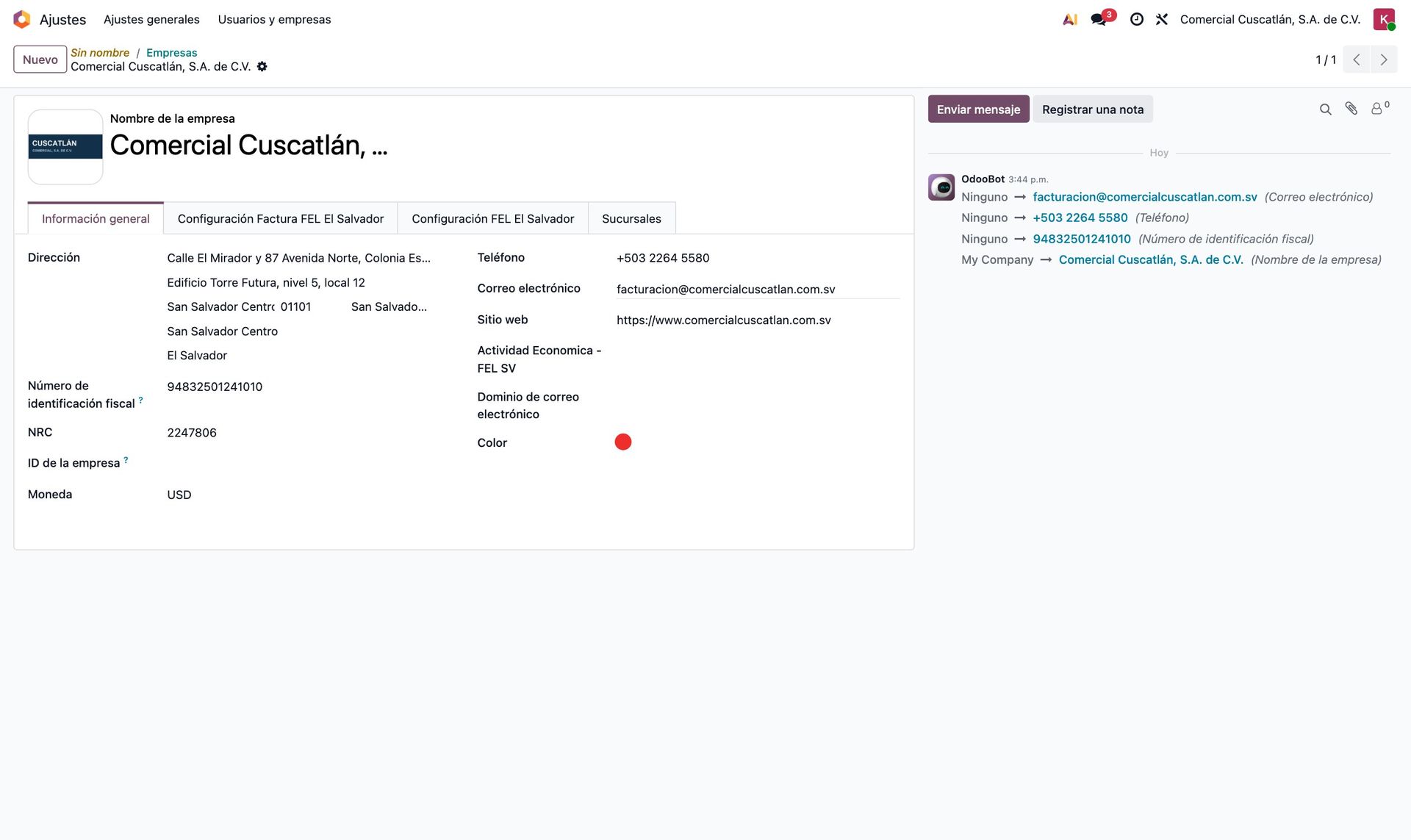Edit the company name field

248,146
